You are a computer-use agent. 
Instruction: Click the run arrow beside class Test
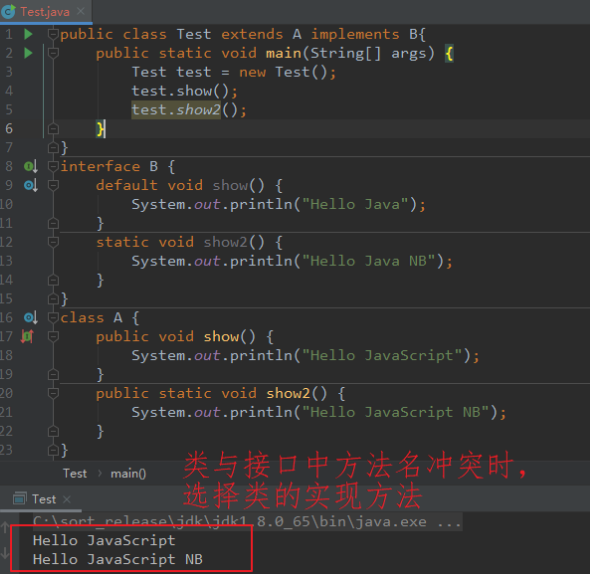point(28,34)
